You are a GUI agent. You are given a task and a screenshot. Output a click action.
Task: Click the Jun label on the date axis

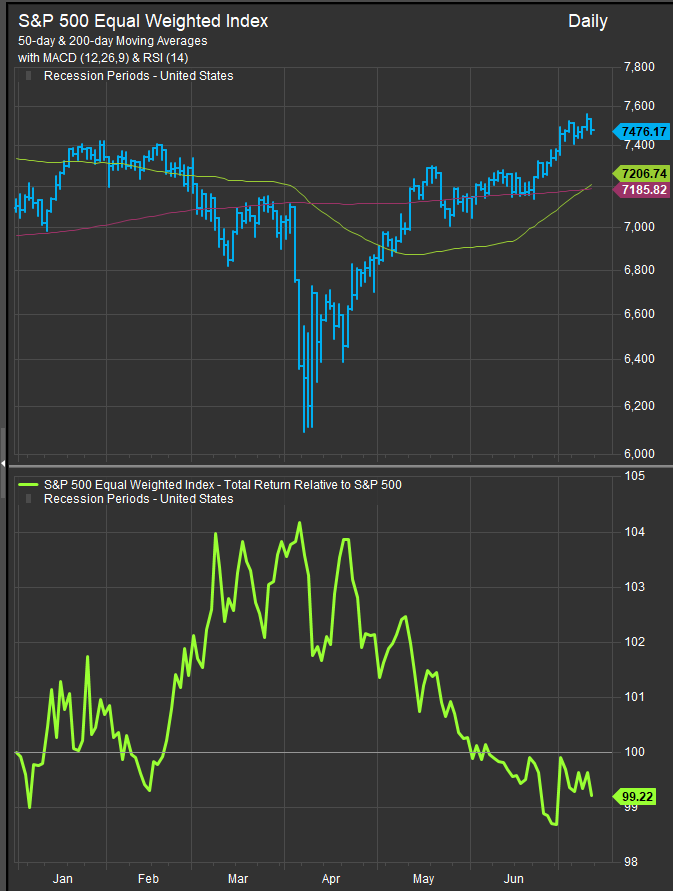pyautogui.click(x=515, y=879)
